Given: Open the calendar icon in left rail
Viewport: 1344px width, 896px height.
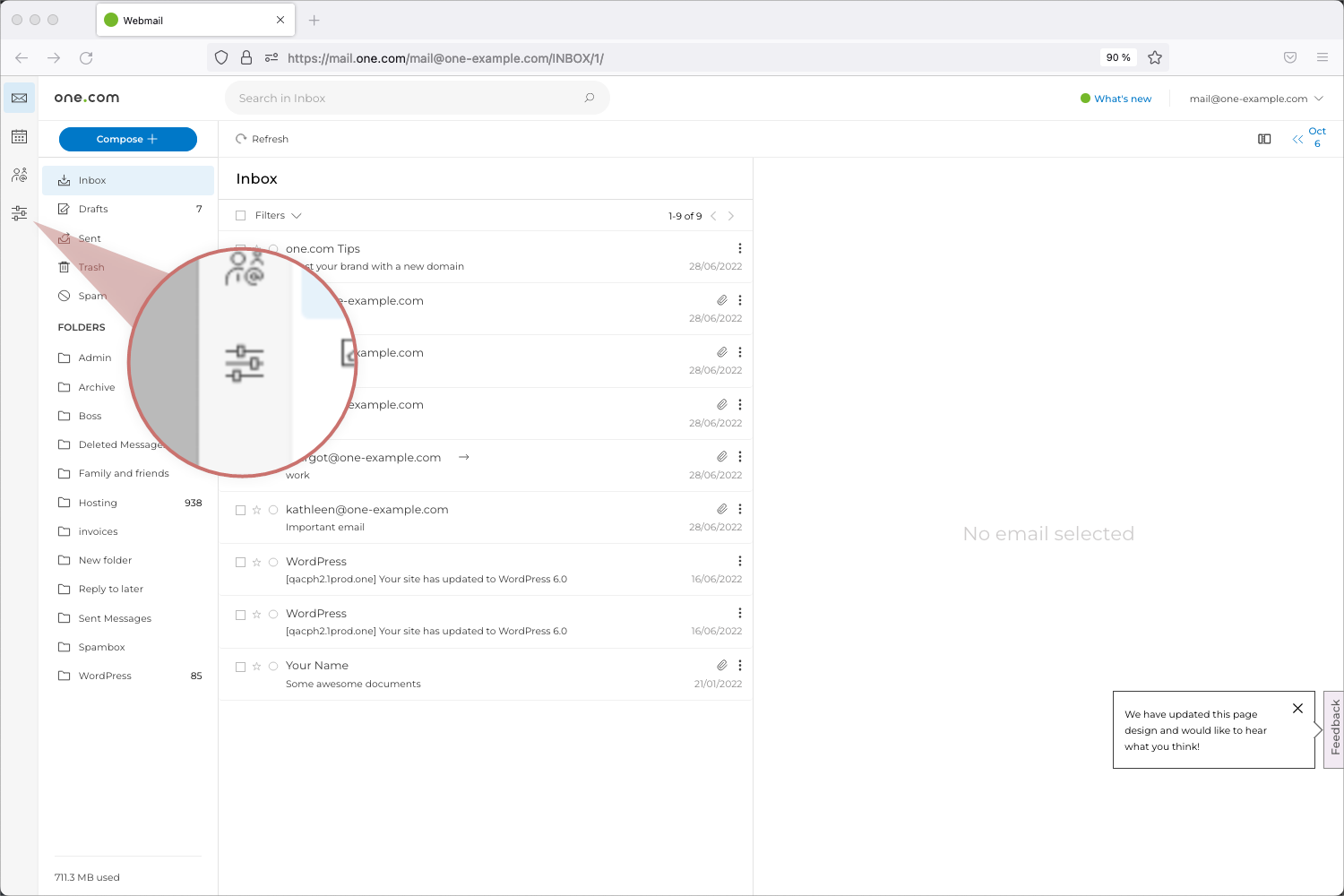Looking at the screenshot, I should 19,137.
